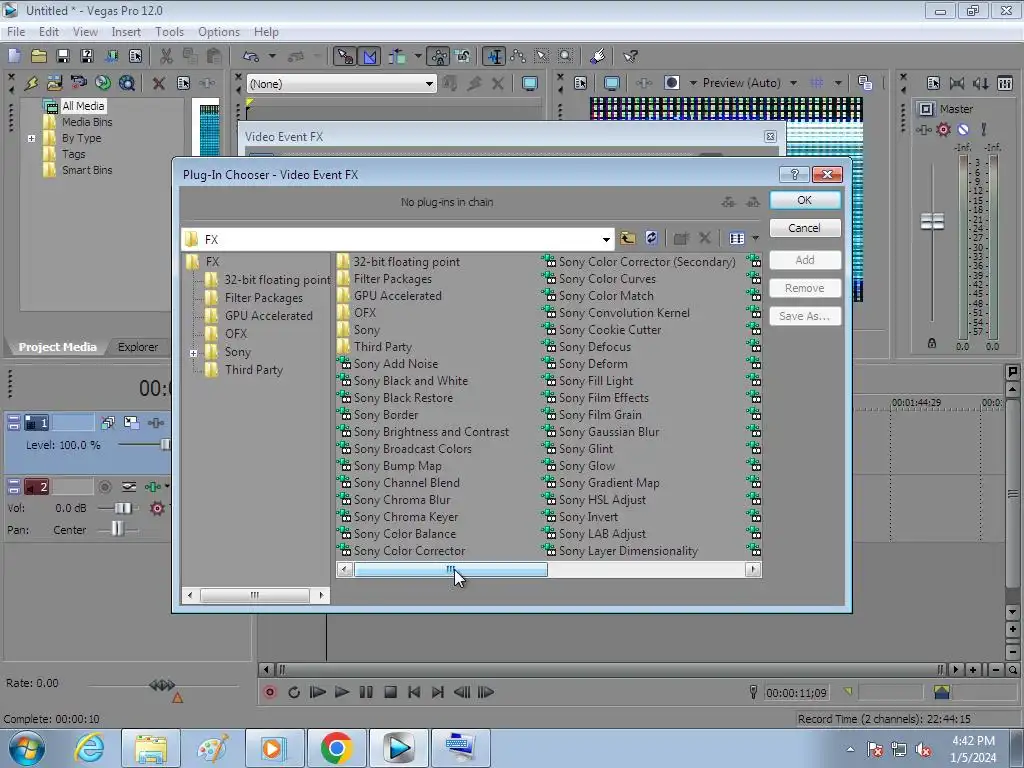Select the Envelope Edit Tool
Viewport: 1024px width, 768px height.
[x=518, y=56]
